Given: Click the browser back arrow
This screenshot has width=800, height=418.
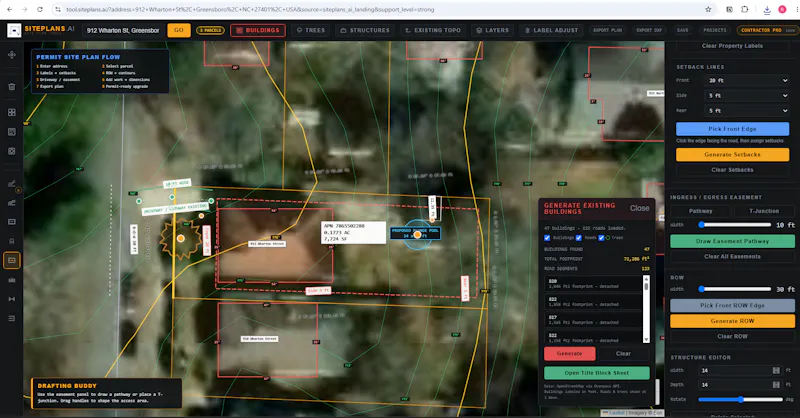Looking at the screenshot, I should click(9, 9).
